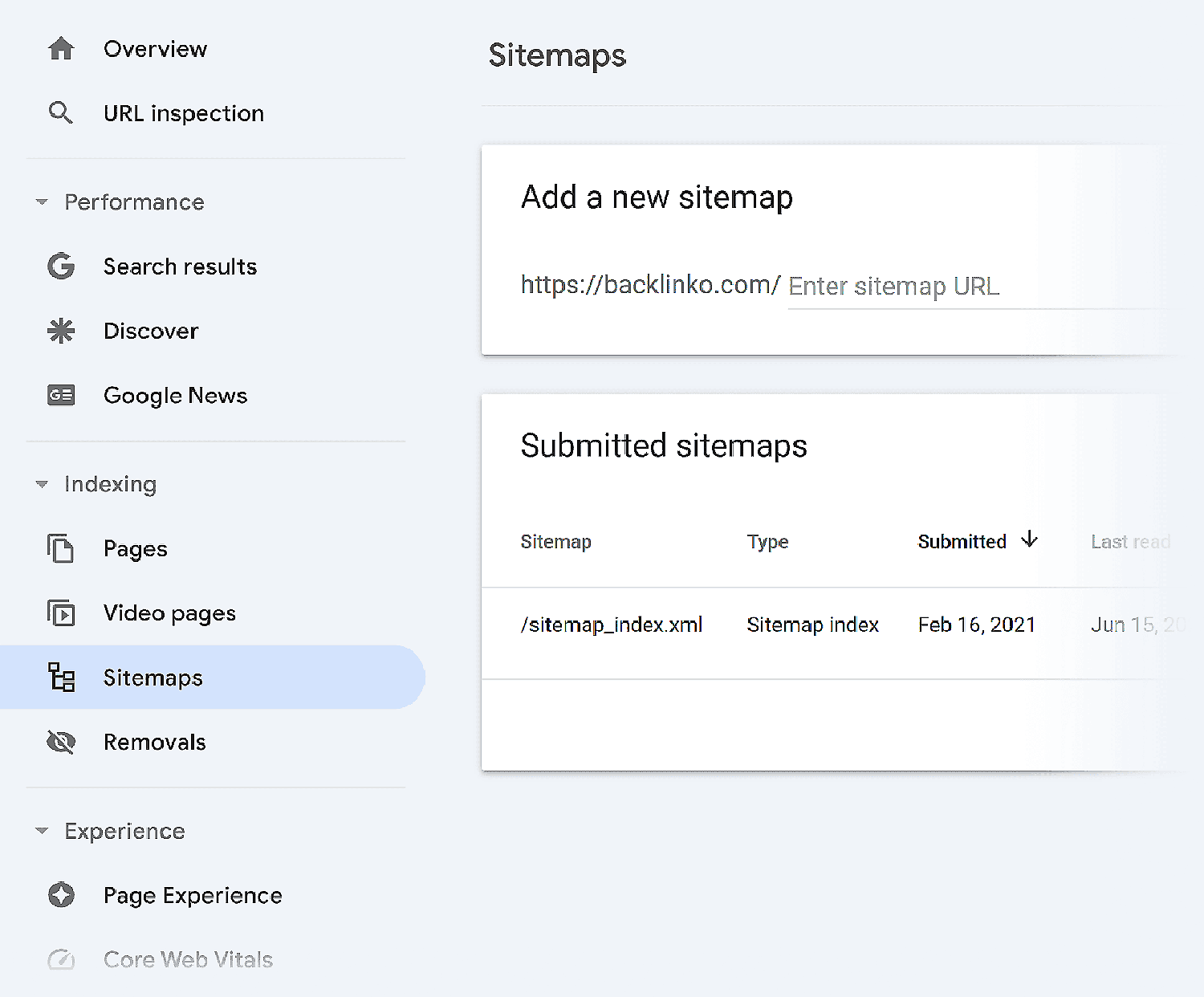Sort by the Submitted column header
Viewport: 1204px width, 997px height.
(962, 542)
